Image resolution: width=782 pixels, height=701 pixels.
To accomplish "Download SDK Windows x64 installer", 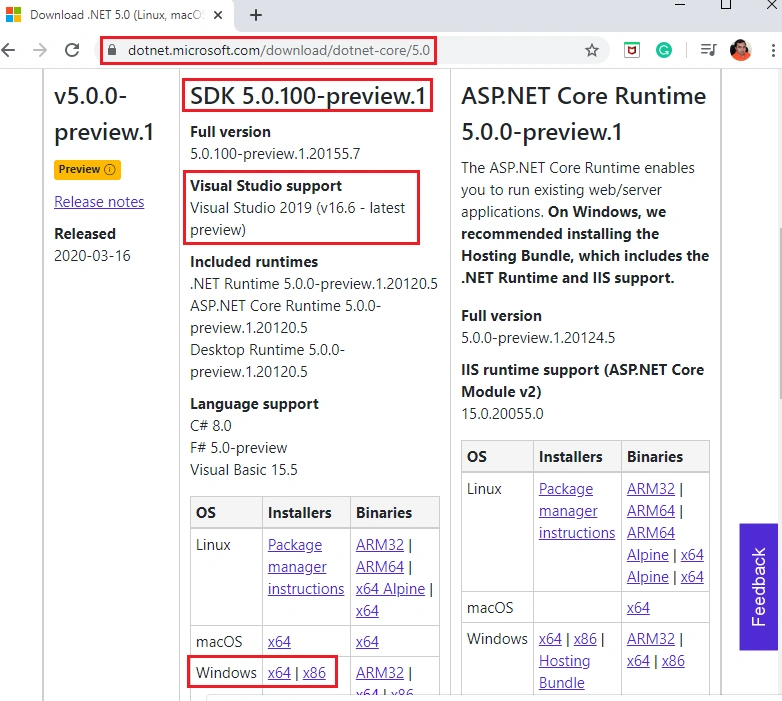I will coord(279,673).
